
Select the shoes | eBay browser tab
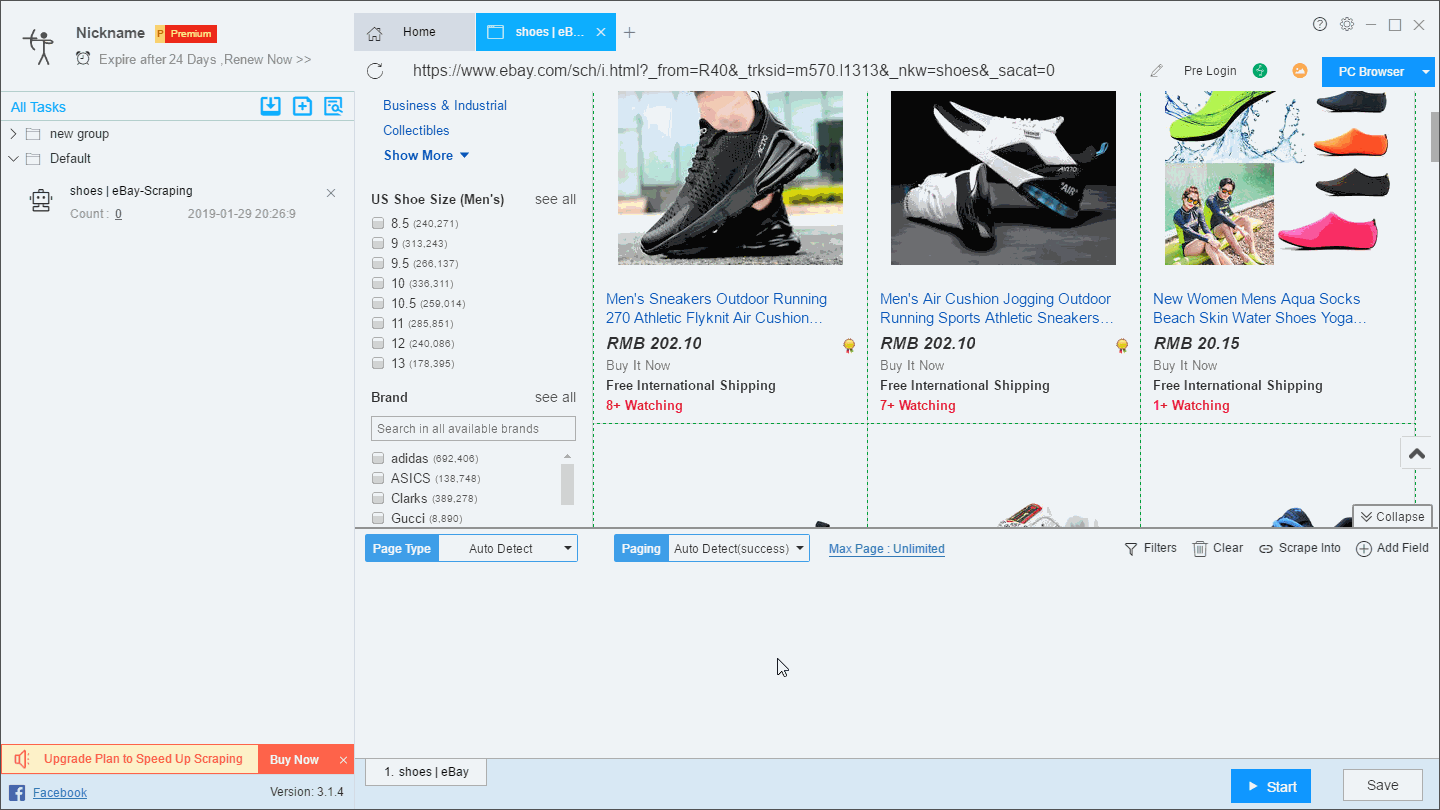546,32
